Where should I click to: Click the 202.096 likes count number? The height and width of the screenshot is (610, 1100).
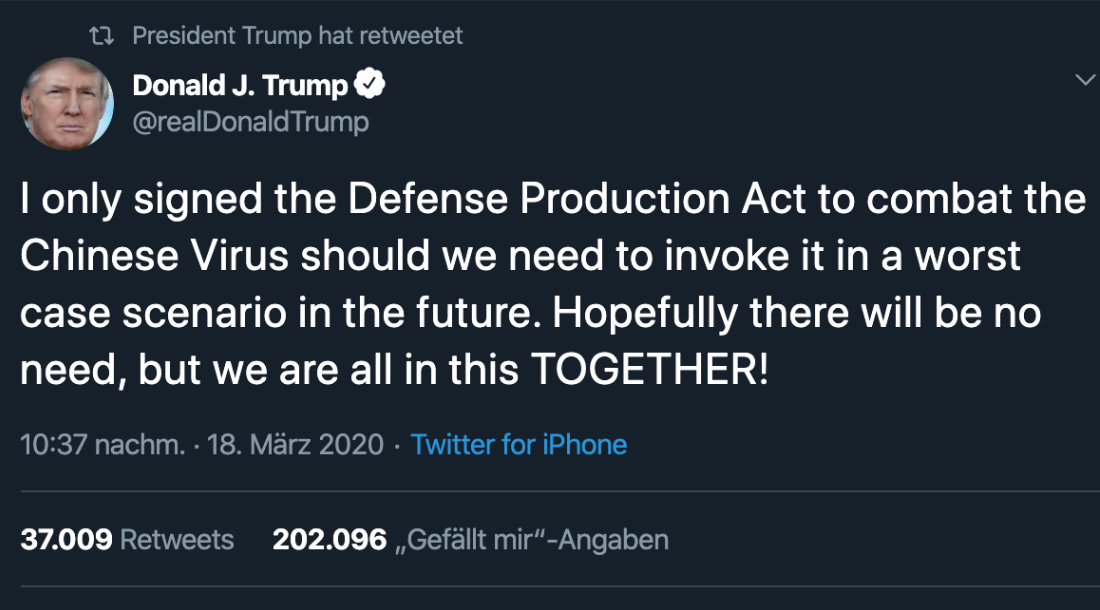[x=329, y=541]
